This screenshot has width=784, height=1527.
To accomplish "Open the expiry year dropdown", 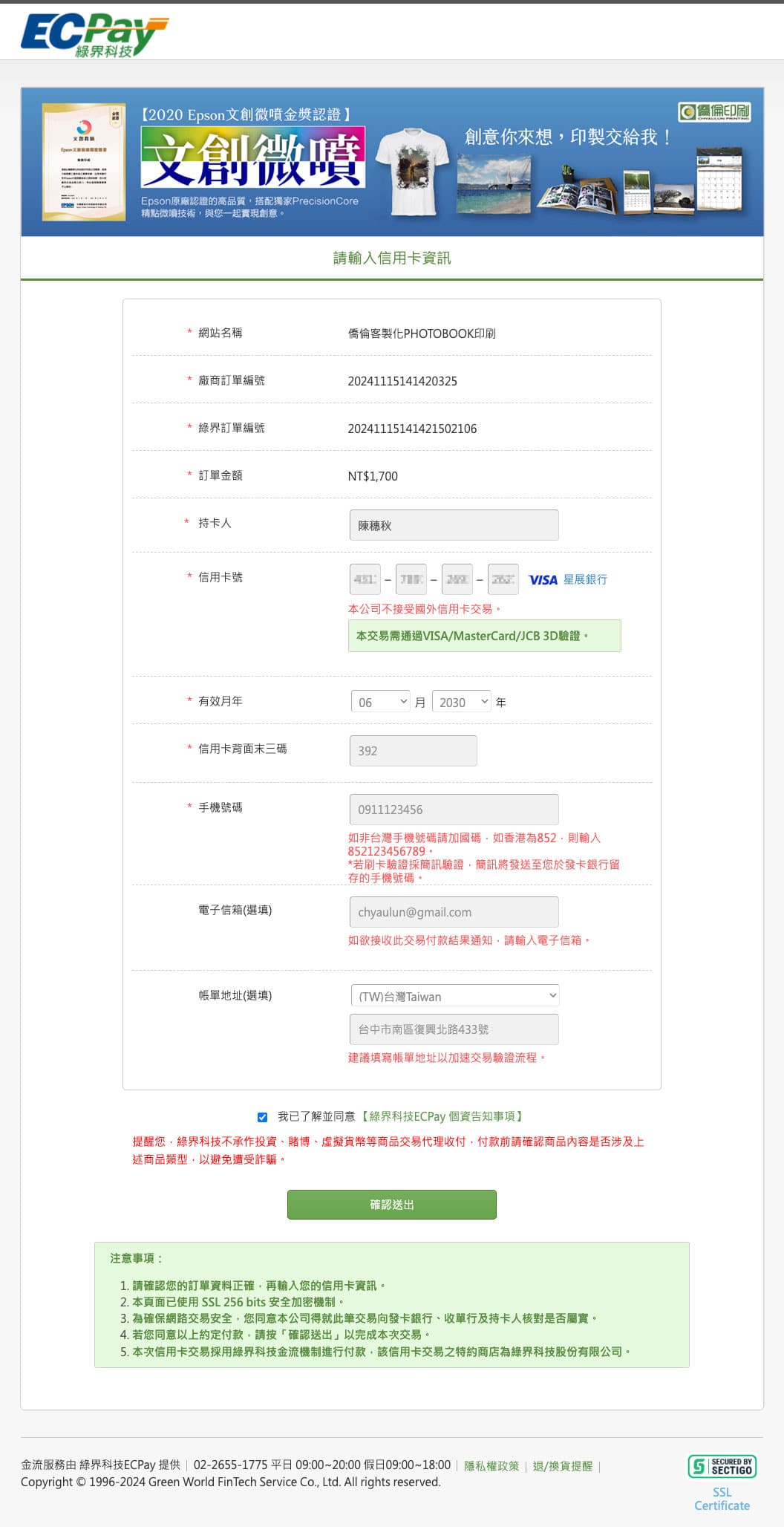I will point(461,702).
